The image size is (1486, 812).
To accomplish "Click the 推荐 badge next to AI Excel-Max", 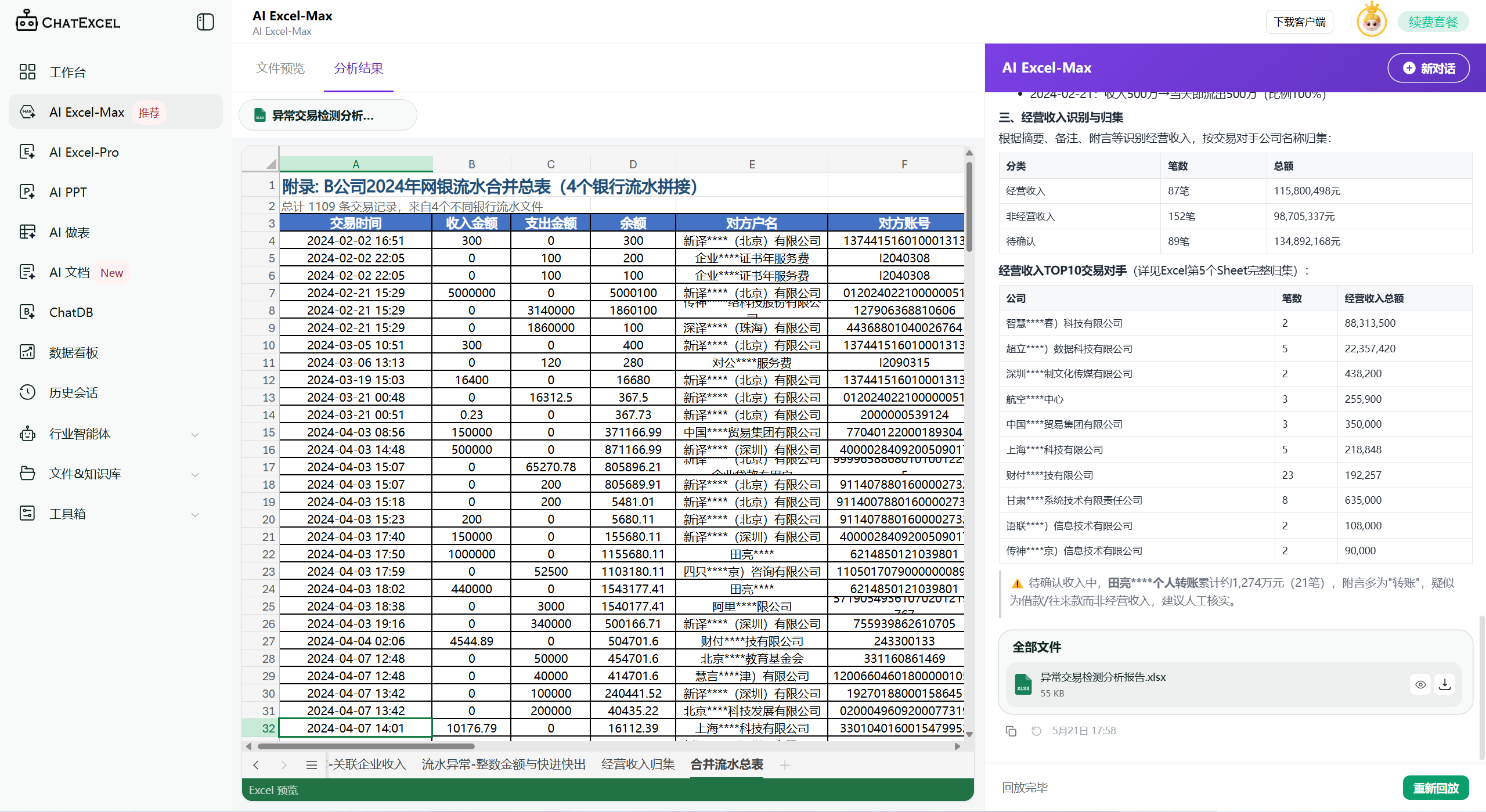I will coord(149,113).
